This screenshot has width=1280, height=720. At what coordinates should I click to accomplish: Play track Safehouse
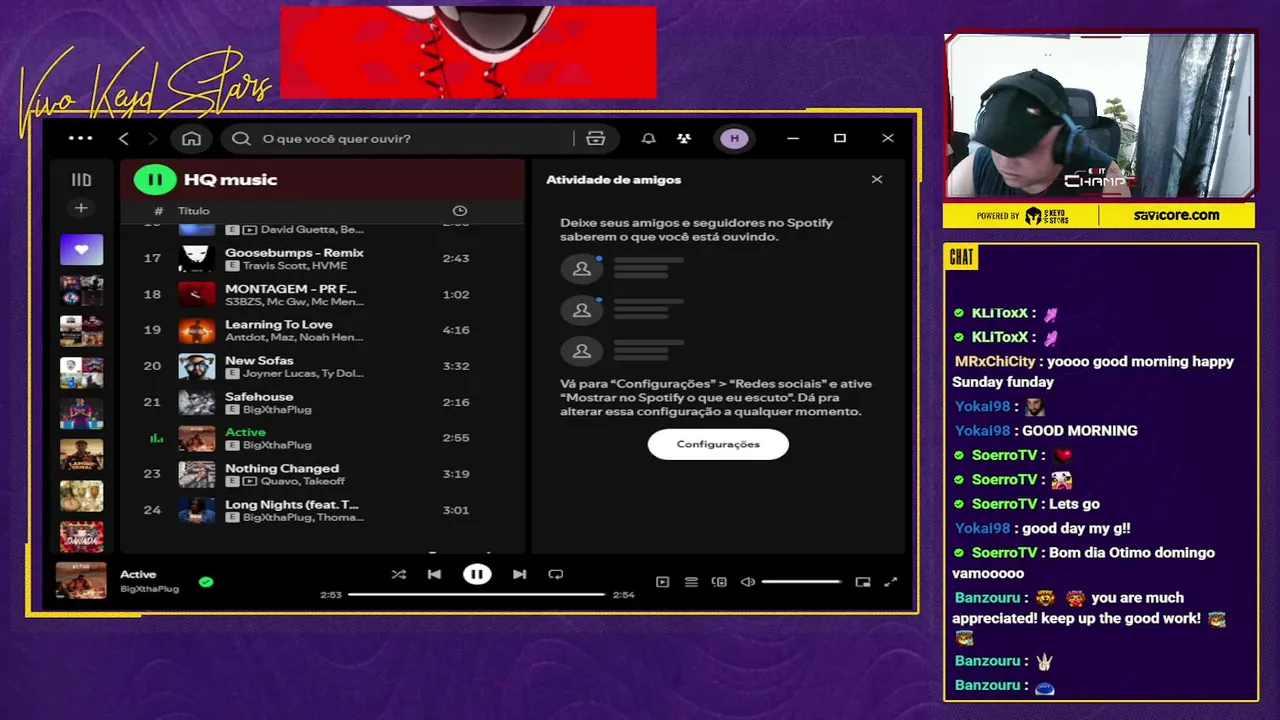tap(323, 402)
